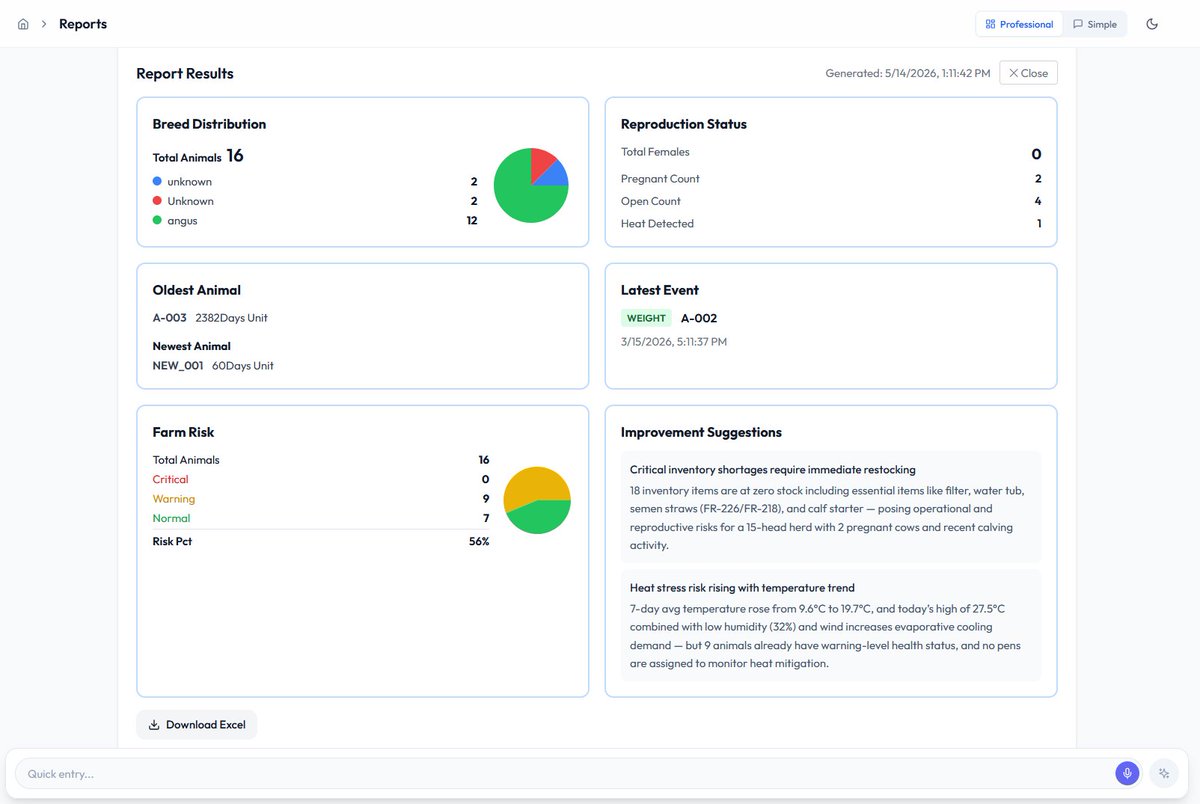Download the report as Excel

coord(197,725)
